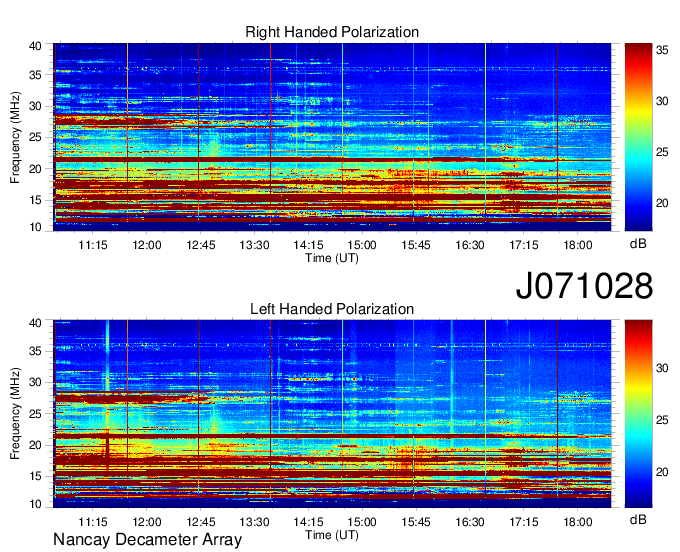
Task: Click the bottom plot's color bar
Action: (638, 414)
